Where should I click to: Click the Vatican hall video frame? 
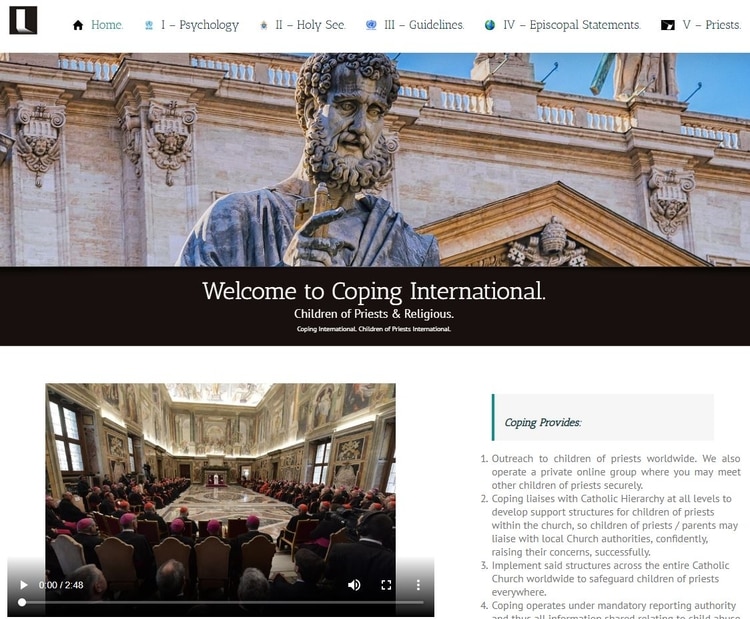221,499
